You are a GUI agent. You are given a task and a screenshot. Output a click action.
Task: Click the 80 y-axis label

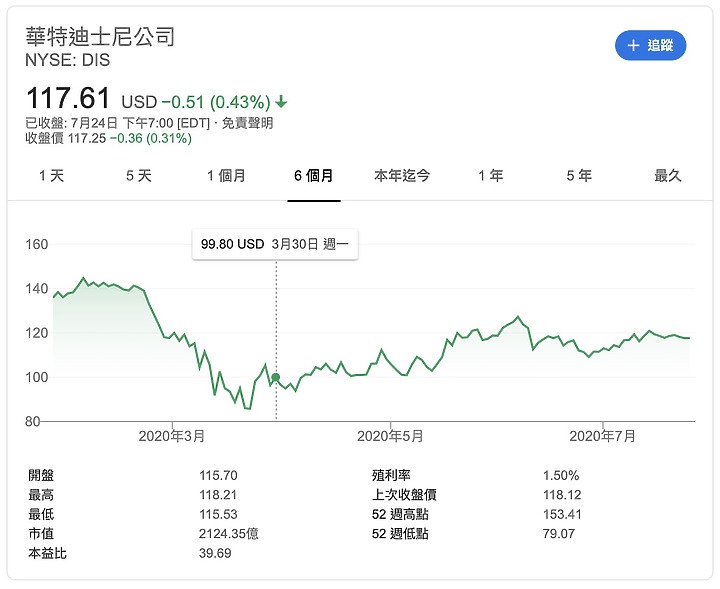coord(33,421)
